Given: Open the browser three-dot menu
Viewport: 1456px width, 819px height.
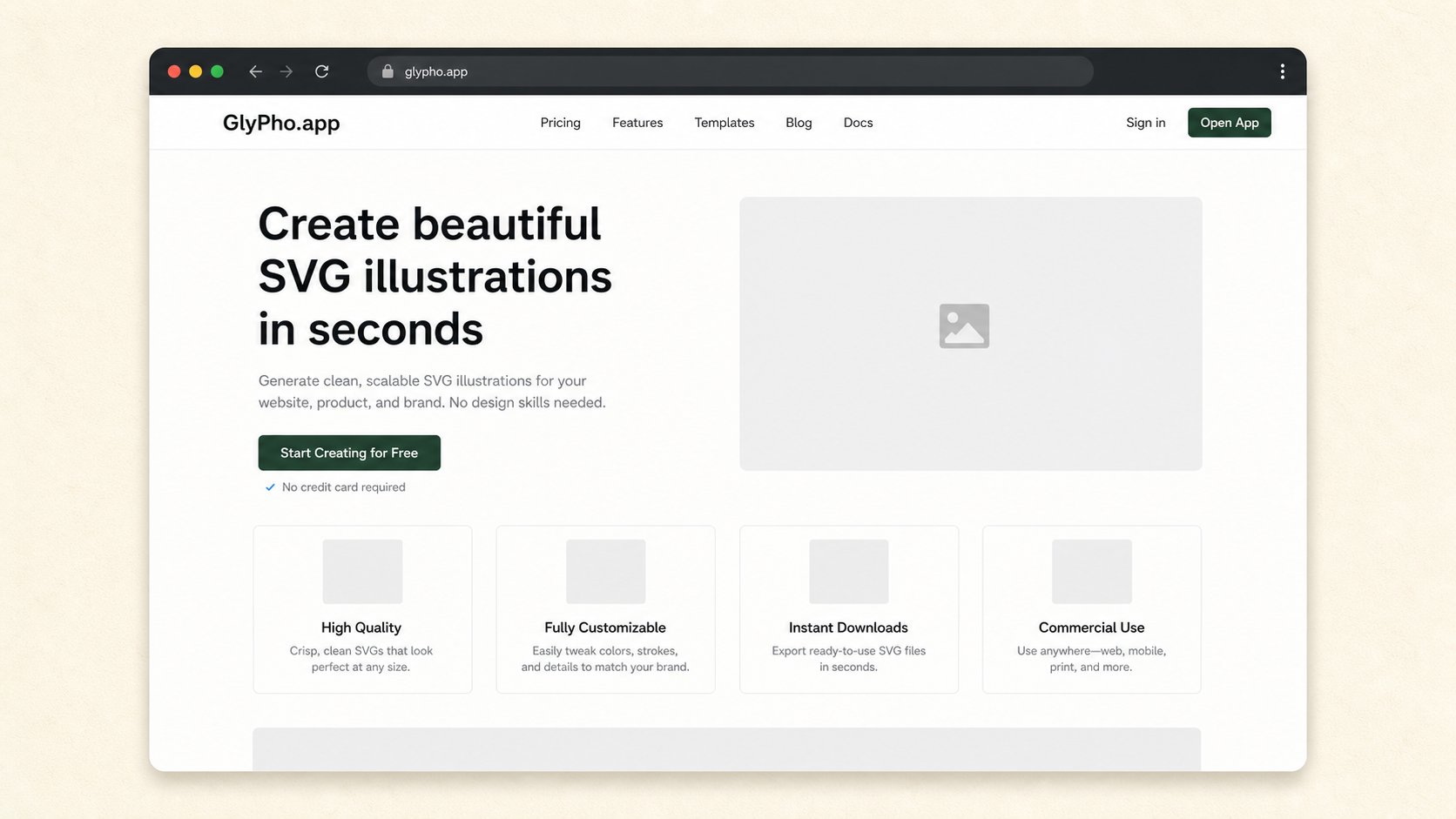Looking at the screenshot, I should coord(1282,71).
